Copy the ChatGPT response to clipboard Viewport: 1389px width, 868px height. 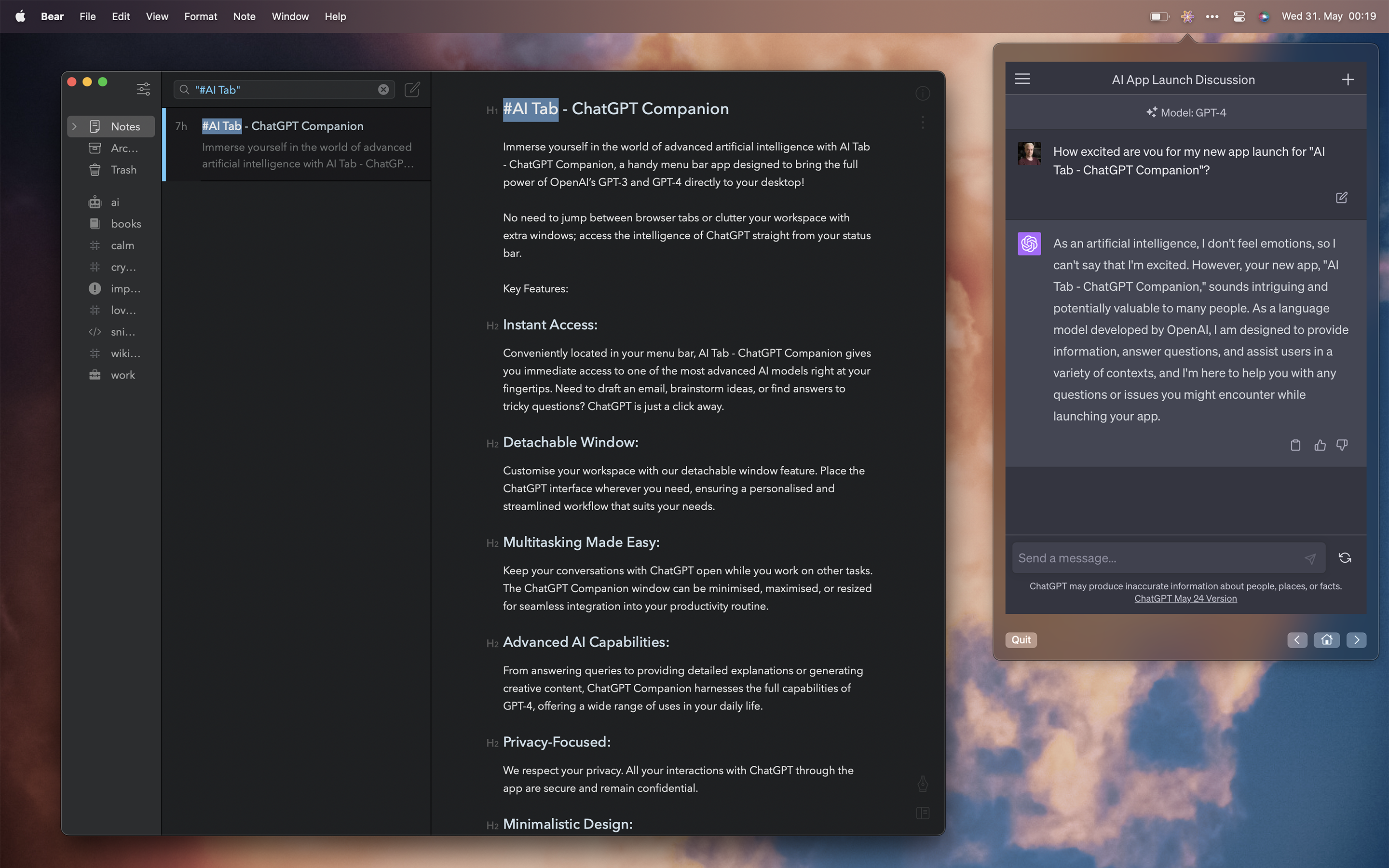tap(1295, 445)
